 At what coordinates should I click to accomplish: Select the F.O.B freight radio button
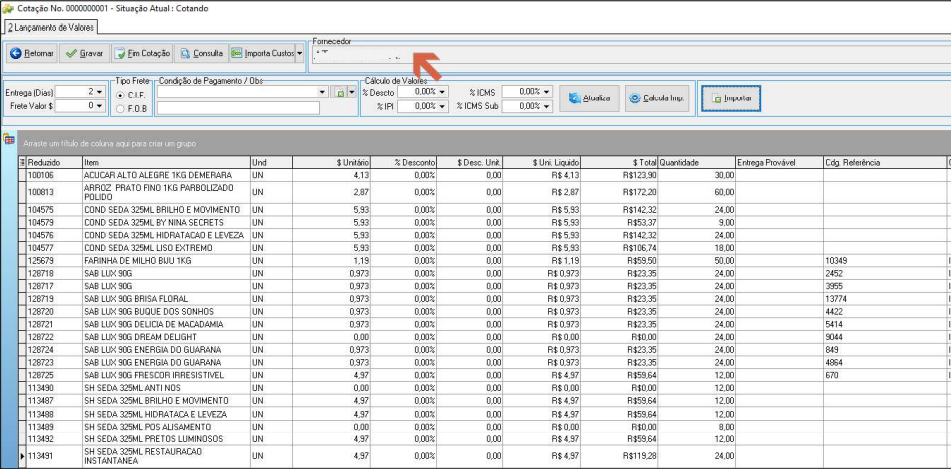tap(120, 109)
